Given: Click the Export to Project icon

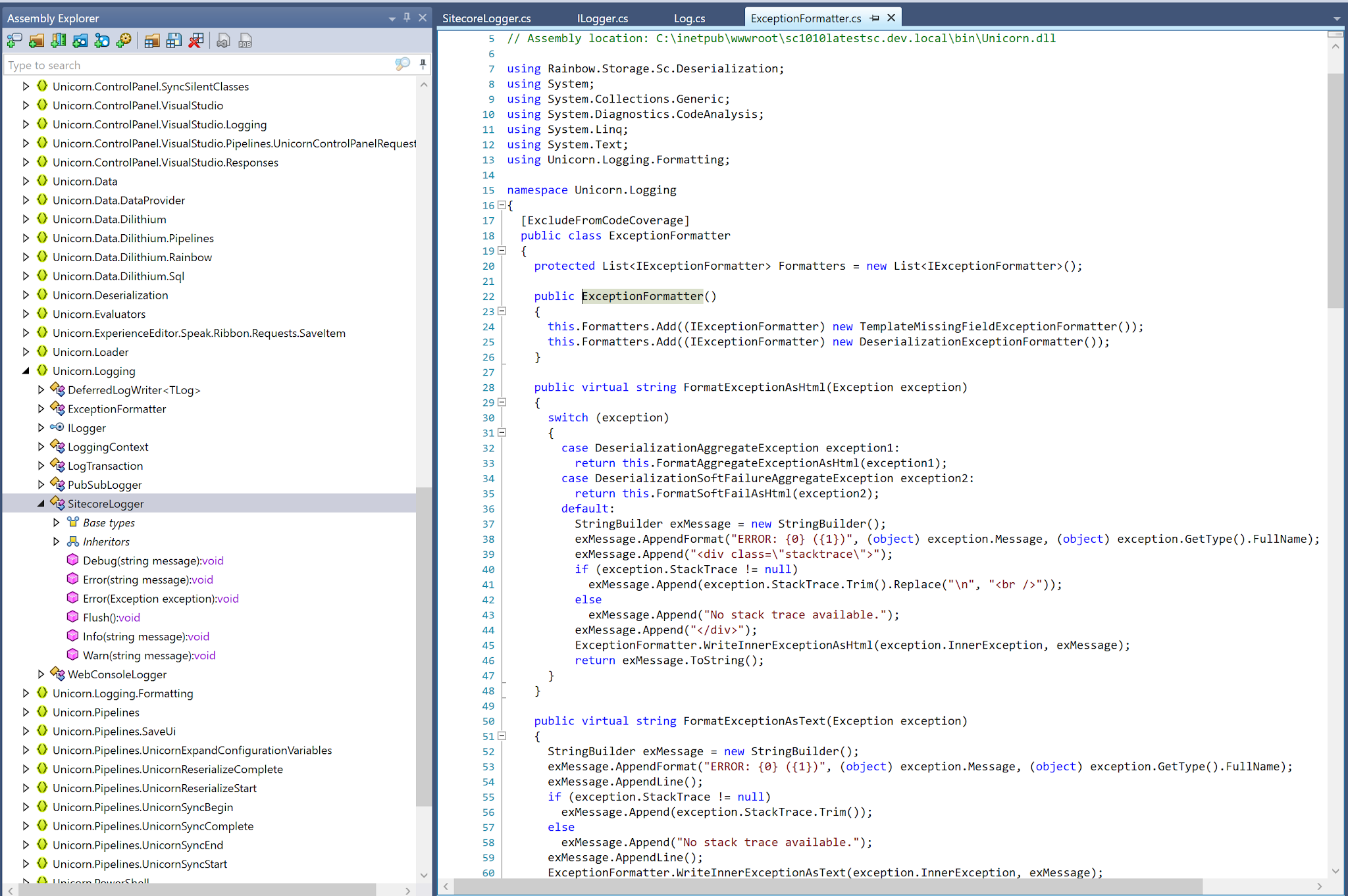Looking at the screenshot, I should (x=223, y=41).
